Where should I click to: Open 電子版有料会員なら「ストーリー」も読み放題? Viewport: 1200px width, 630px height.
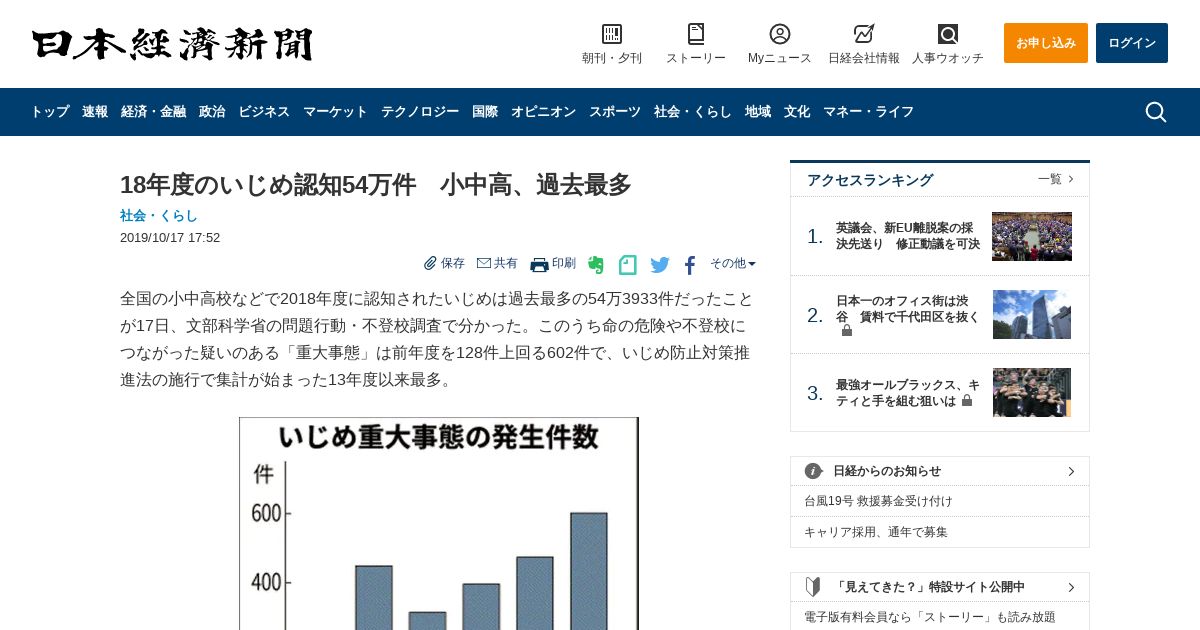(930, 617)
